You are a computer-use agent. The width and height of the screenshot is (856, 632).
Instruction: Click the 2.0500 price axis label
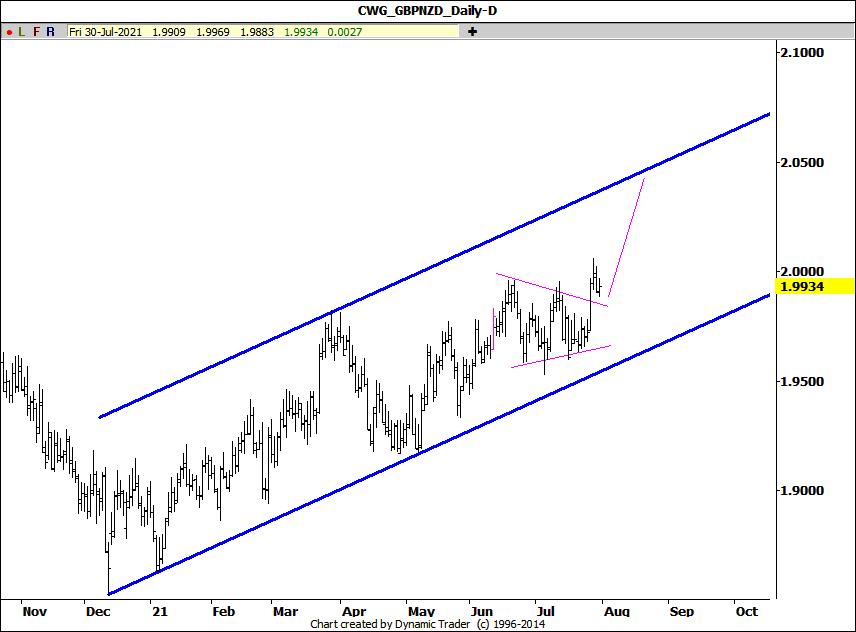coord(802,163)
